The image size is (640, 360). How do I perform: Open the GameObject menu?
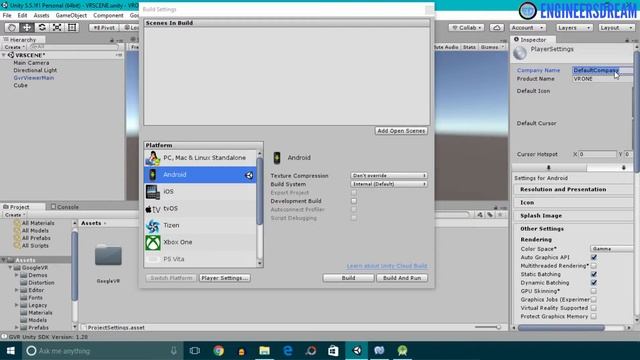click(71, 16)
